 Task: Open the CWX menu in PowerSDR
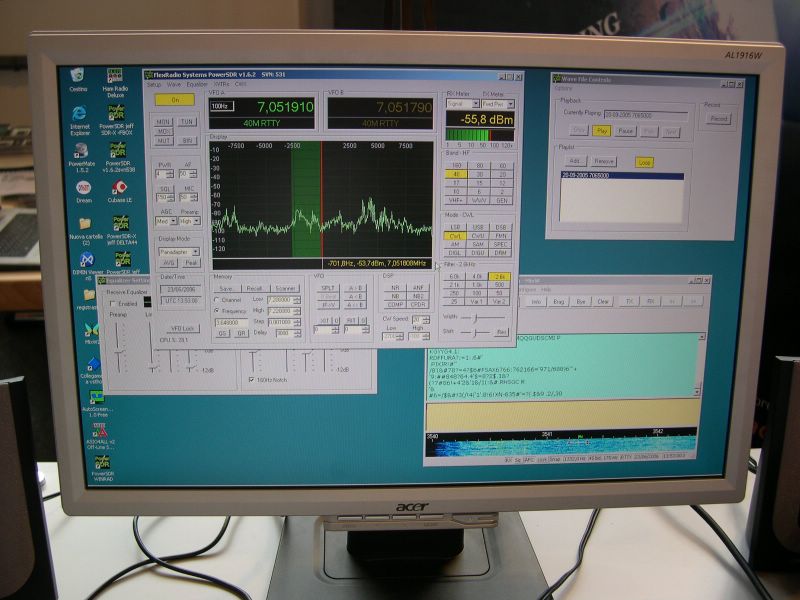pos(240,84)
